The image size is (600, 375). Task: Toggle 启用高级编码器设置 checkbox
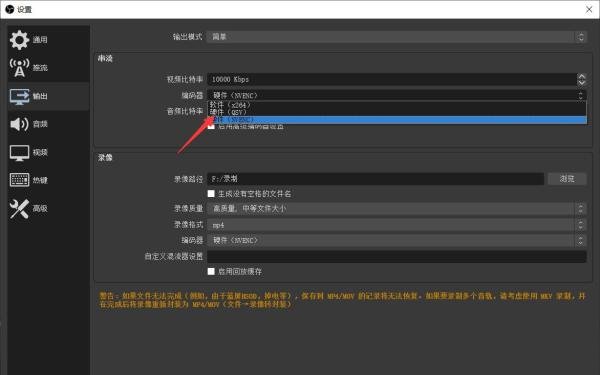(211, 127)
